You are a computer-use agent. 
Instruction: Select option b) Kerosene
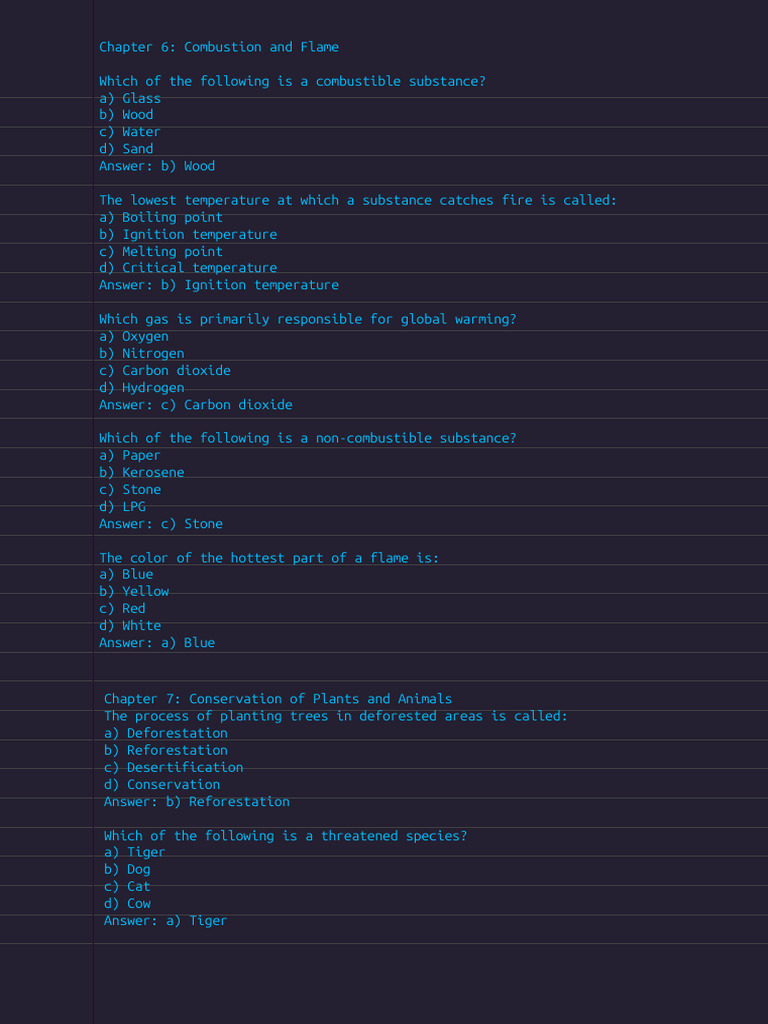click(x=142, y=472)
